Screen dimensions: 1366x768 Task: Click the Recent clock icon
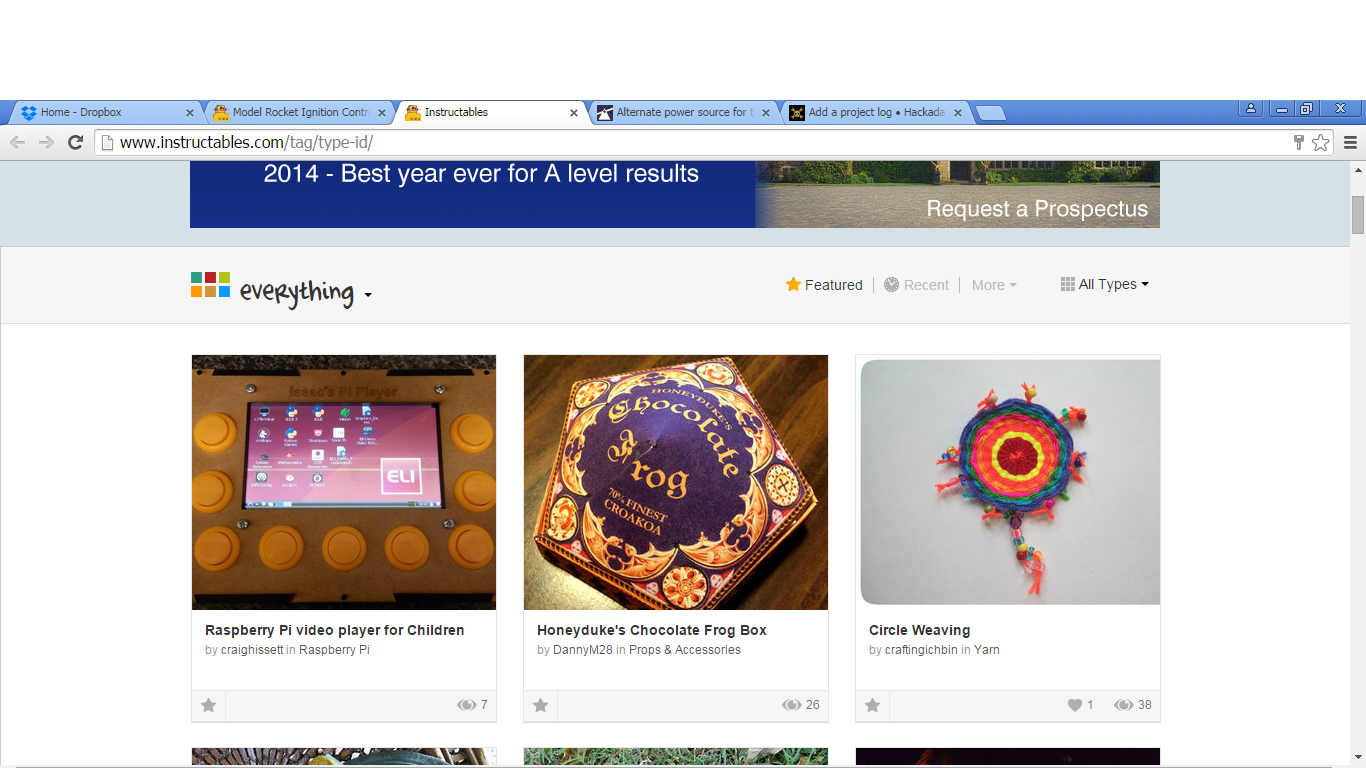892,284
